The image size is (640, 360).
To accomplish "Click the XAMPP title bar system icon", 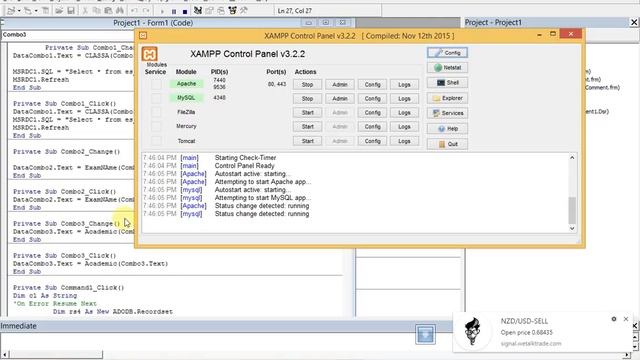I will pos(143,36).
